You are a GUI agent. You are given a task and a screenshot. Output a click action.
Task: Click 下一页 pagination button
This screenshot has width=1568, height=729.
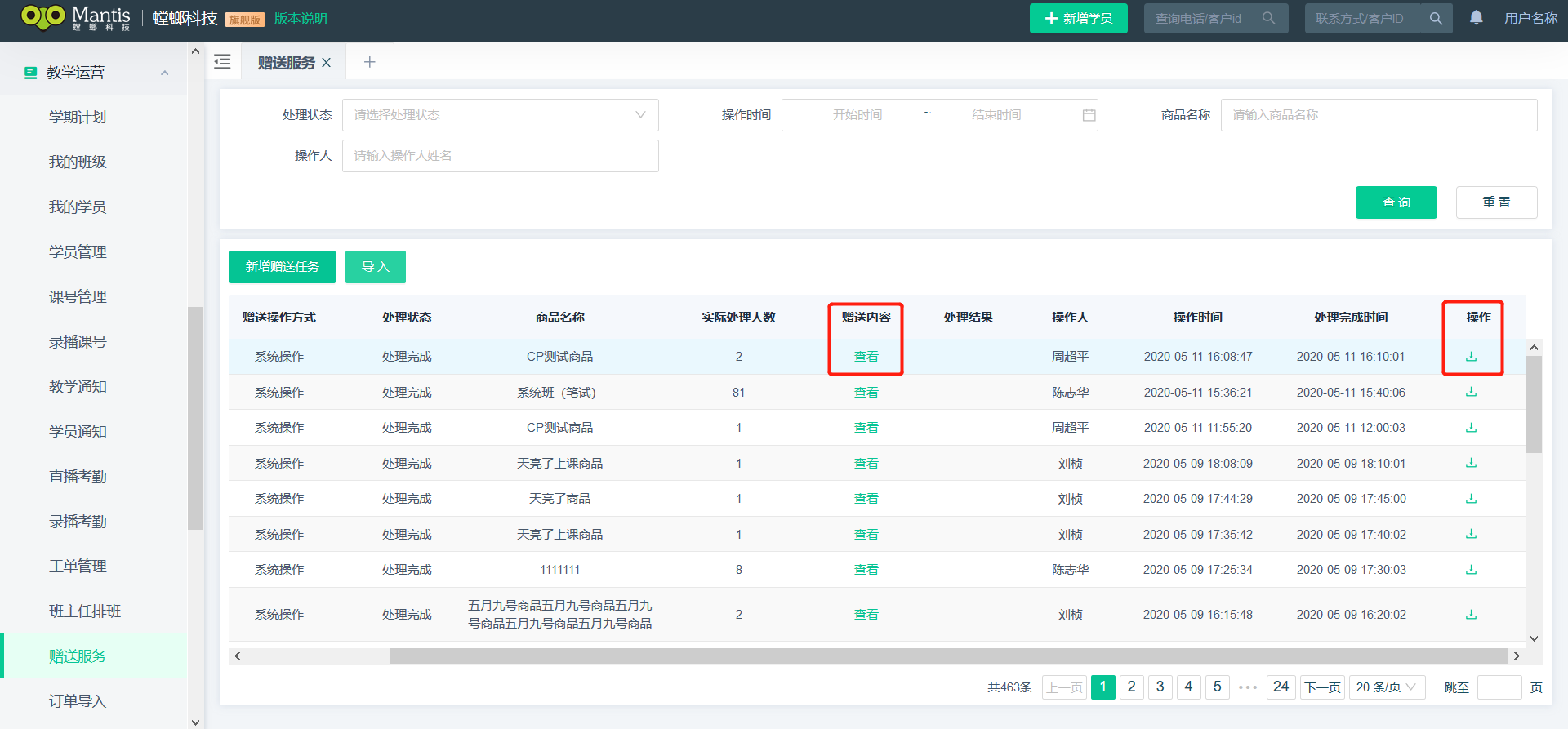[x=1322, y=687]
